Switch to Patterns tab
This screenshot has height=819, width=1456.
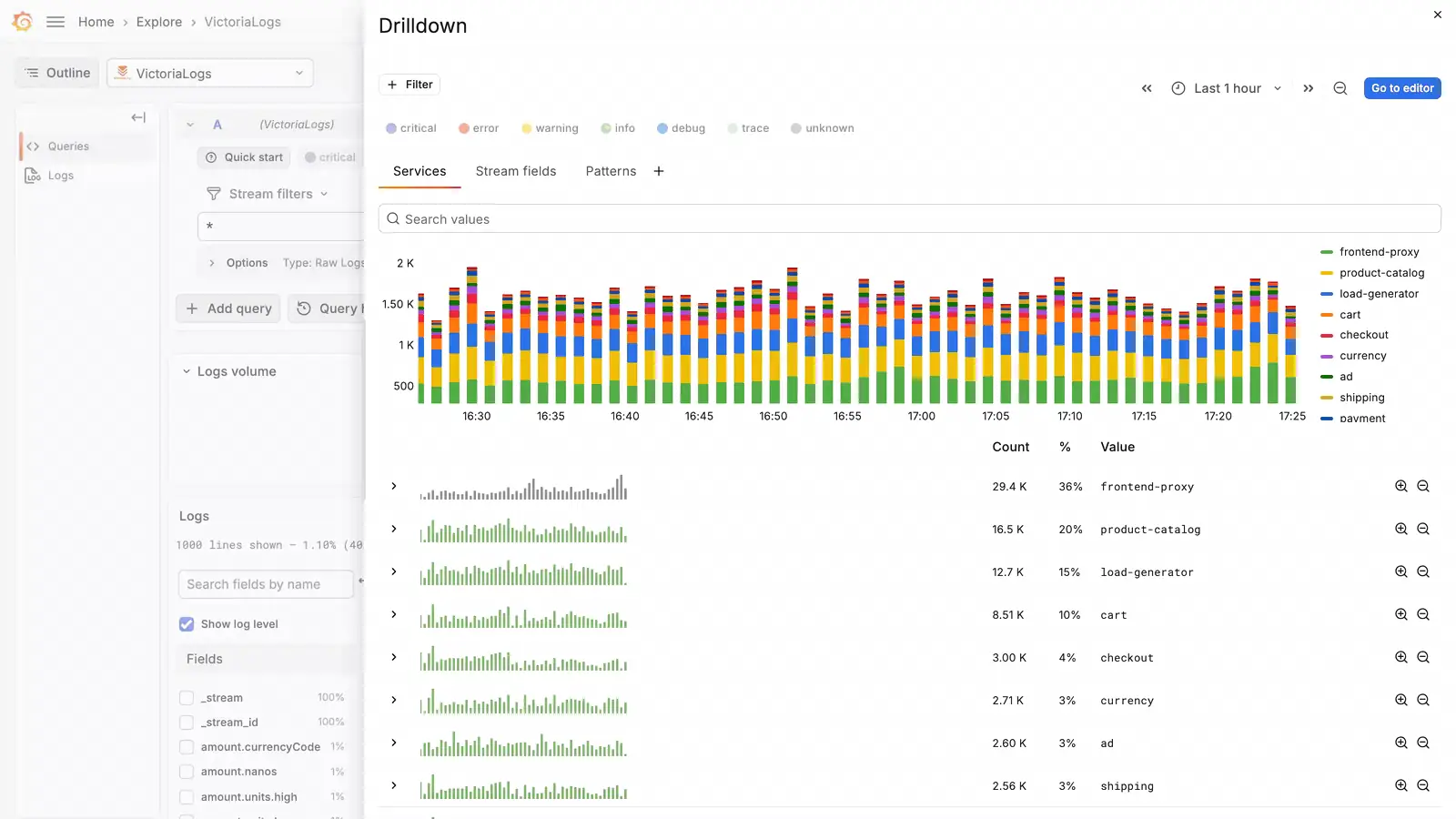[611, 171]
